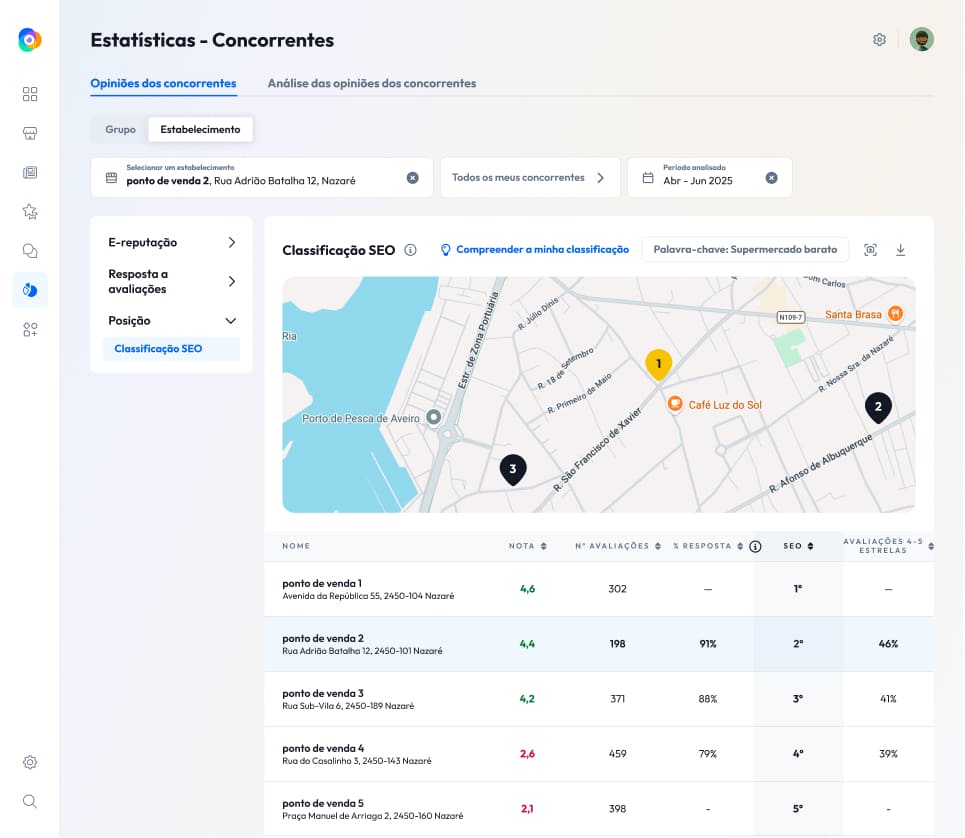
Task: Click the 4,6 rating value
Action: 527,589
